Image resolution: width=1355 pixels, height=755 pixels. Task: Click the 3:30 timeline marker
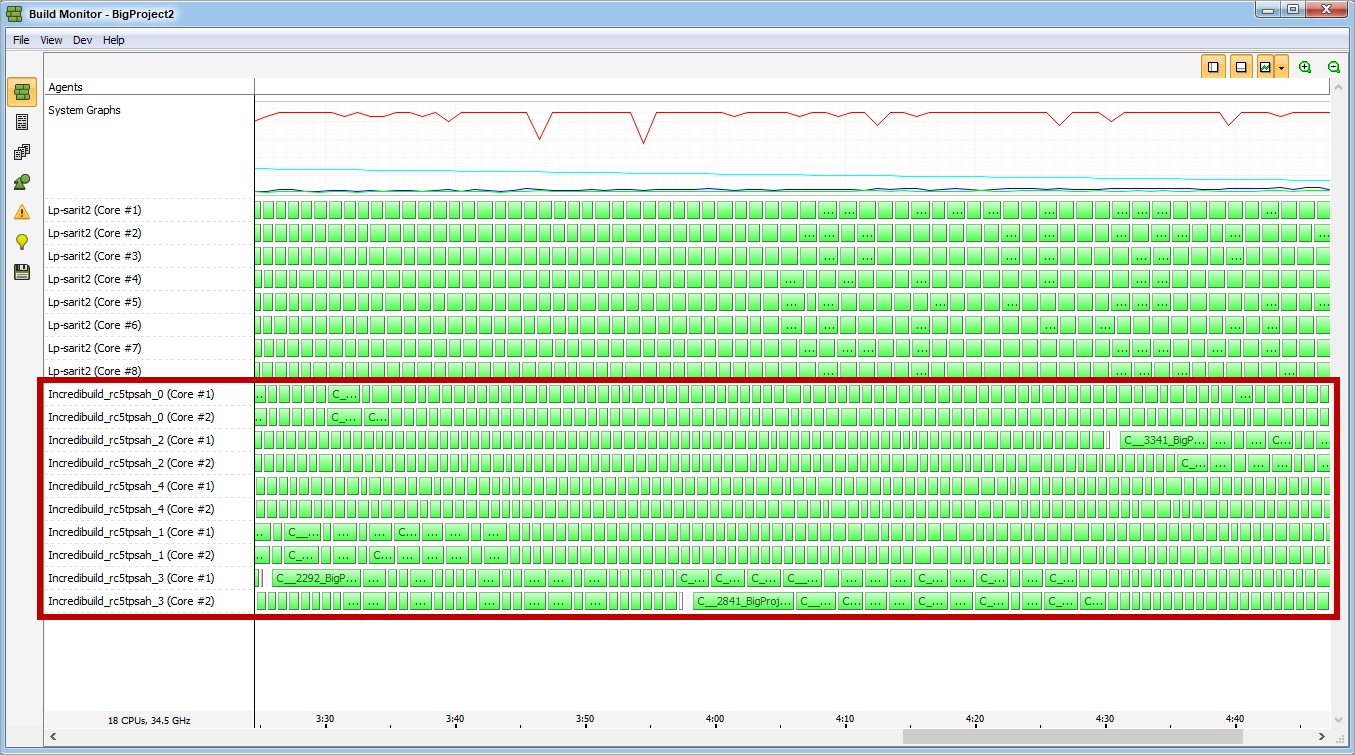click(325, 718)
